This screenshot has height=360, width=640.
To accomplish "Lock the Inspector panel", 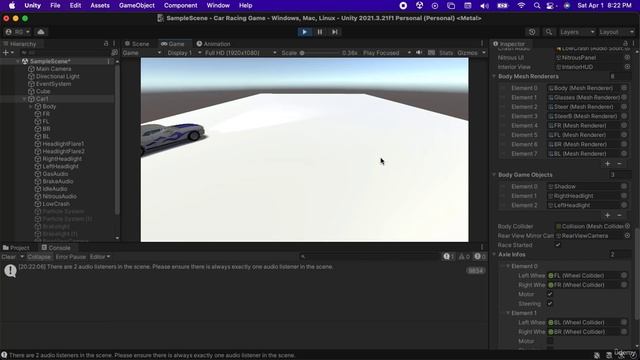I will 625,43.
